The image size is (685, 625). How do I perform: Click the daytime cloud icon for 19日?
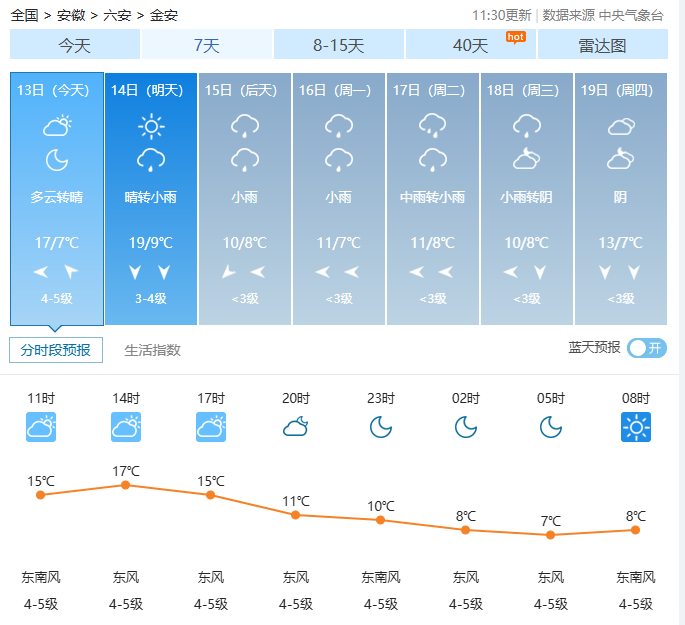(x=621, y=126)
